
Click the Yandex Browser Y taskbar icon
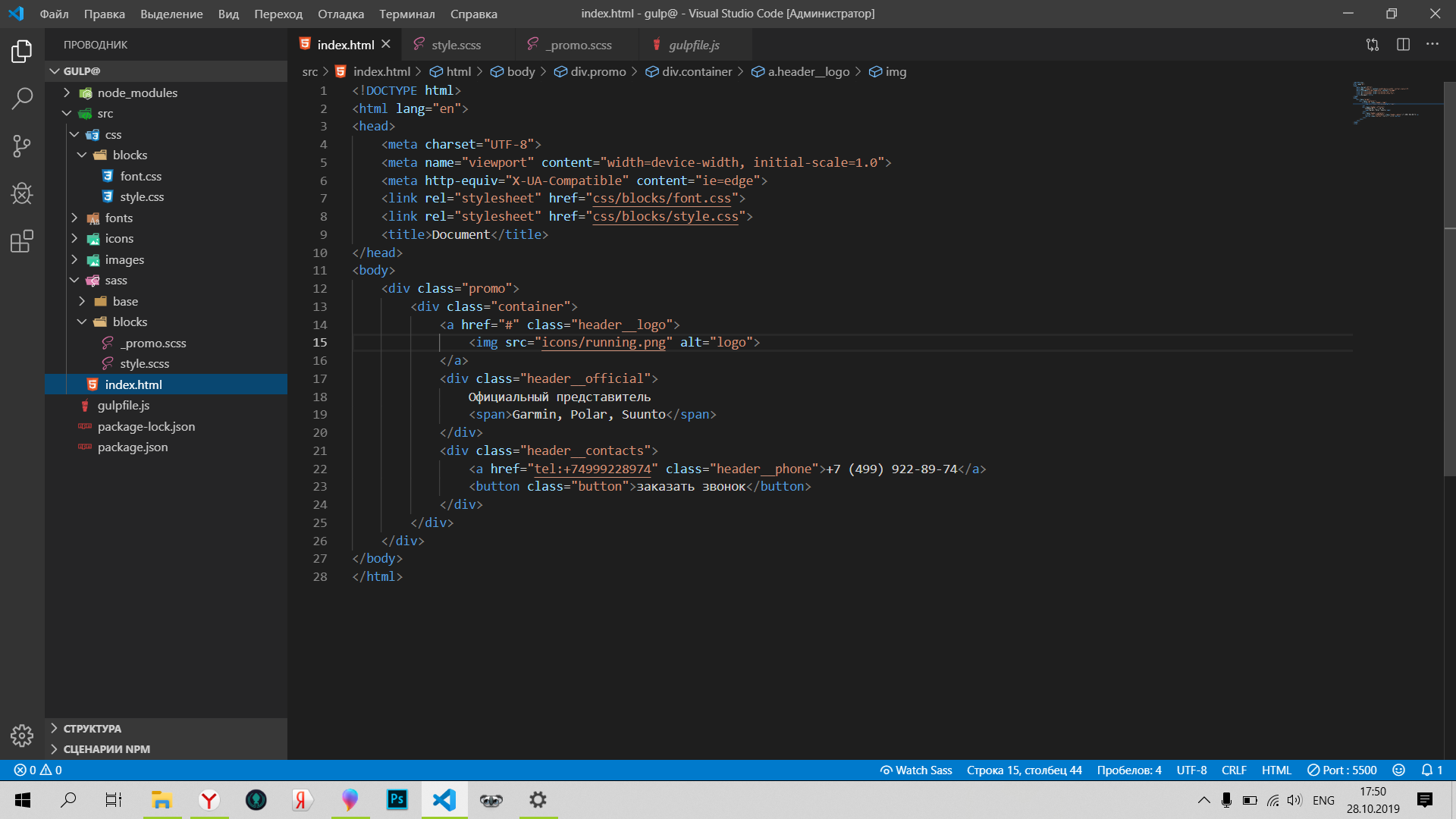point(209,800)
